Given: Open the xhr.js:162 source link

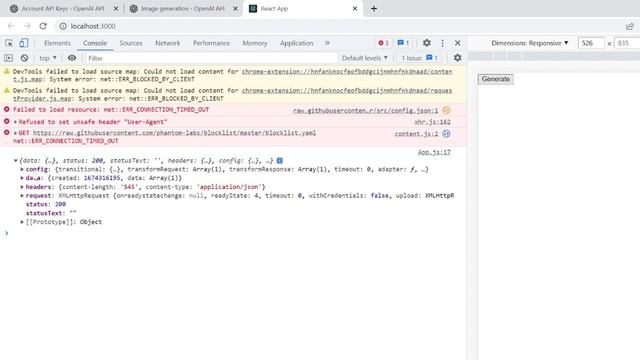Looking at the screenshot, I should pos(432,122).
